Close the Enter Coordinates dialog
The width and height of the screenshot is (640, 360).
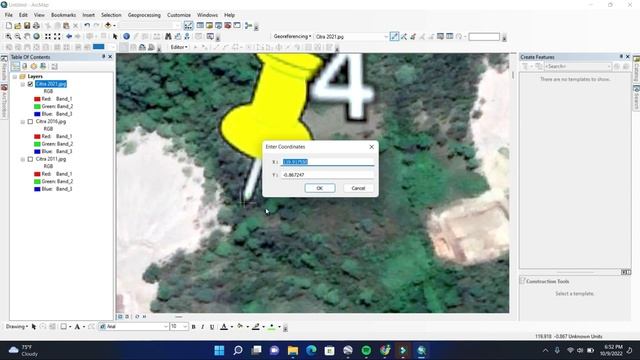click(x=371, y=147)
